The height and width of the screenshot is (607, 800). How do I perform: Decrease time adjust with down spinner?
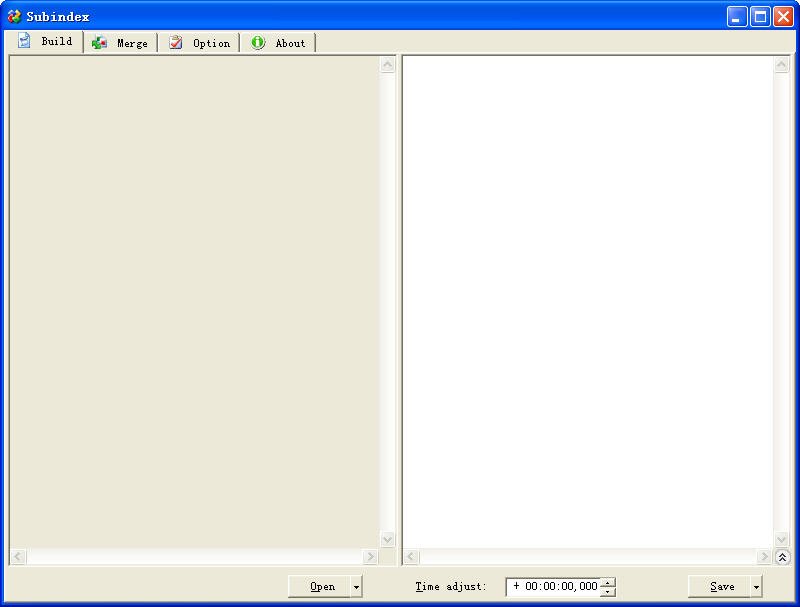coord(608,592)
